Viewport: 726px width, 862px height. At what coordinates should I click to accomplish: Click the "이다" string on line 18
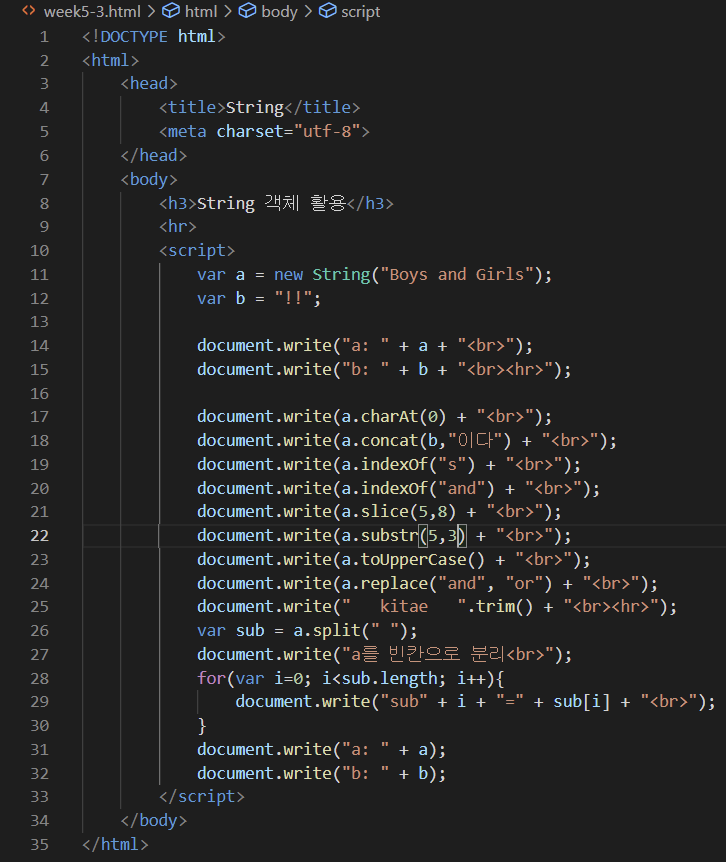(x=475, y=441)
